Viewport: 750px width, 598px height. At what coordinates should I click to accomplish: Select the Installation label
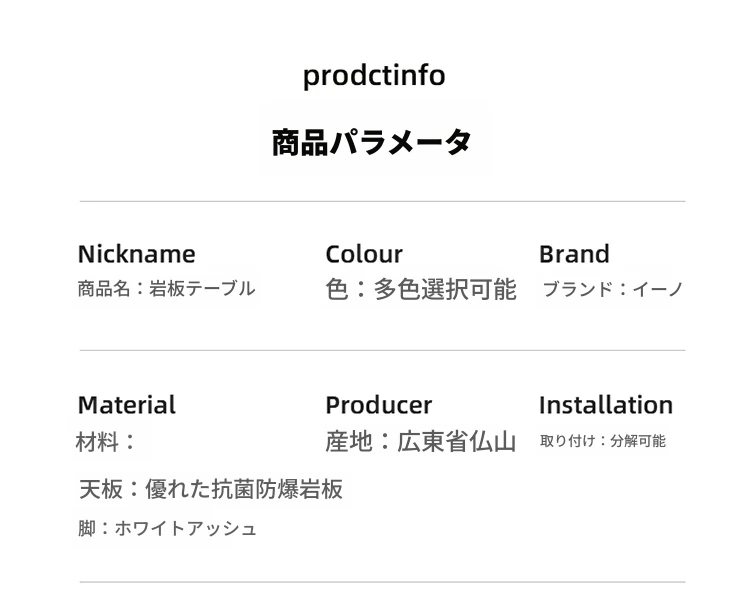click(x=605, y=405)
